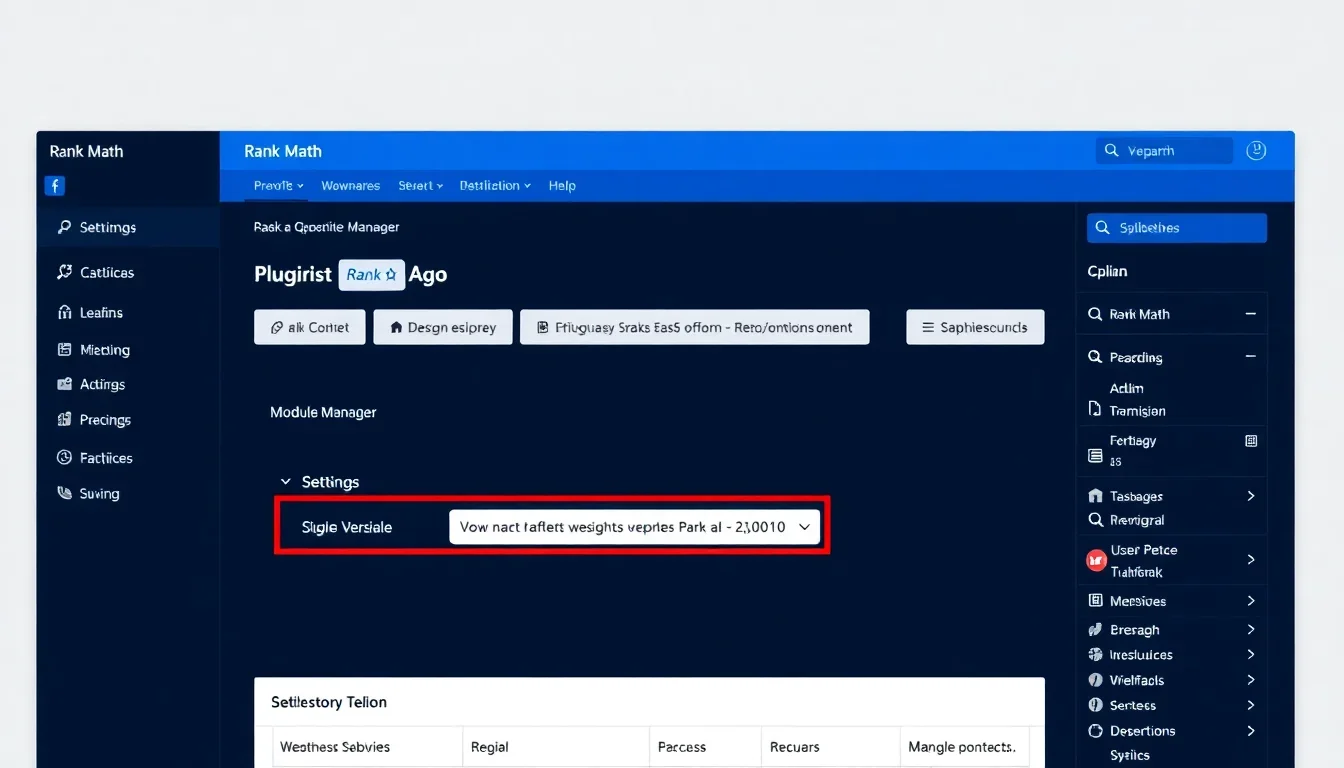Click the Settimgs search icon in sidebar
This screenshot has width=1344, height=768.
64,227
